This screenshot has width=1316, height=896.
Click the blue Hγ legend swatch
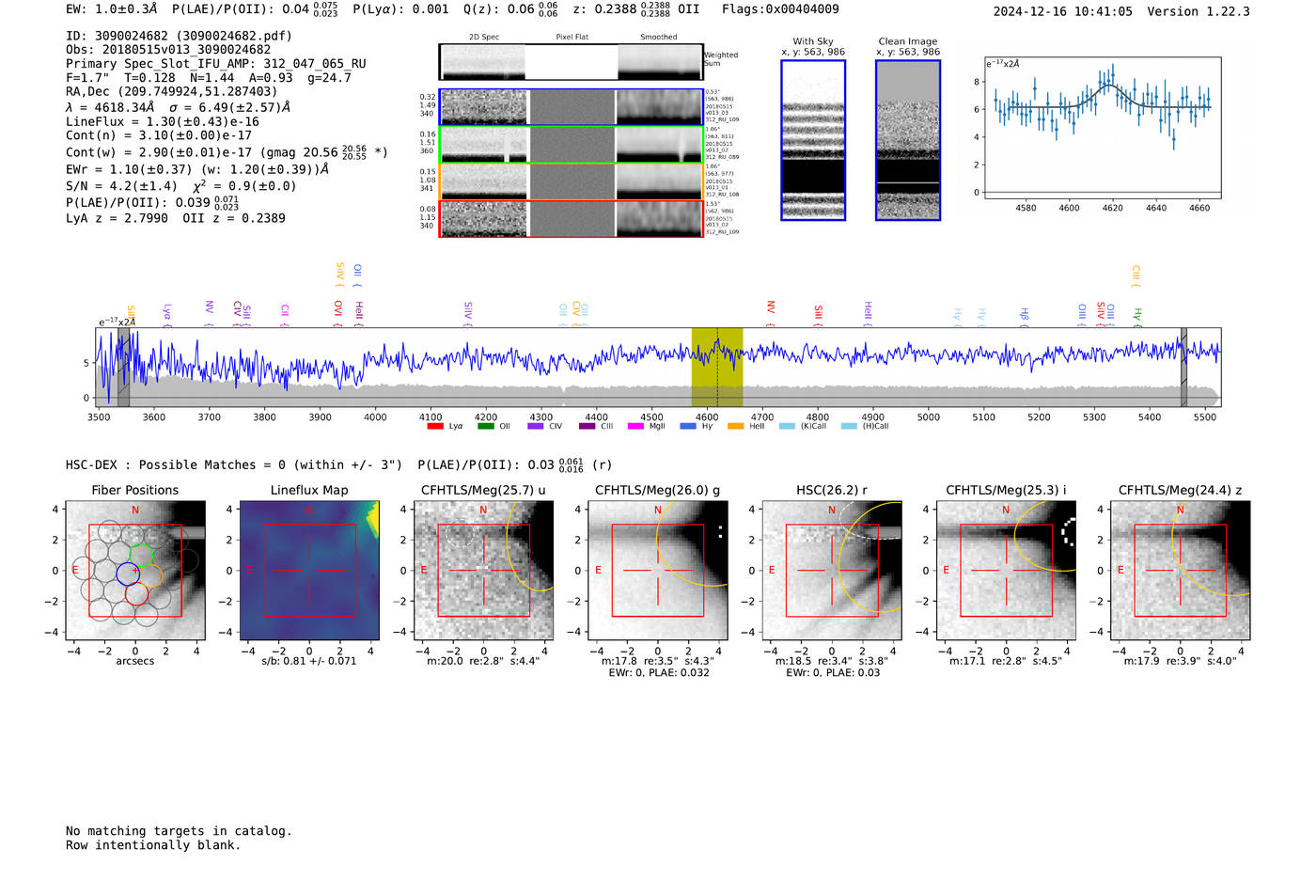[x=688, y=427]
